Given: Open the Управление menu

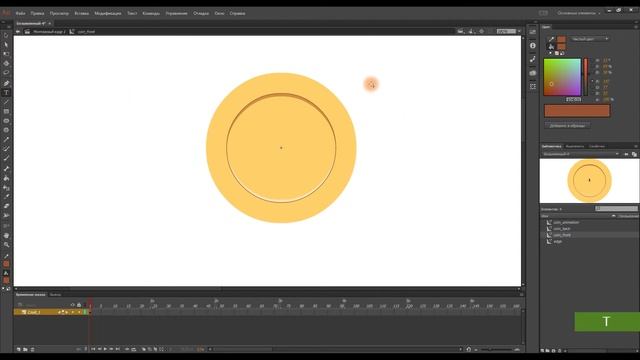Looking at the screenshot, I should 176,13.
